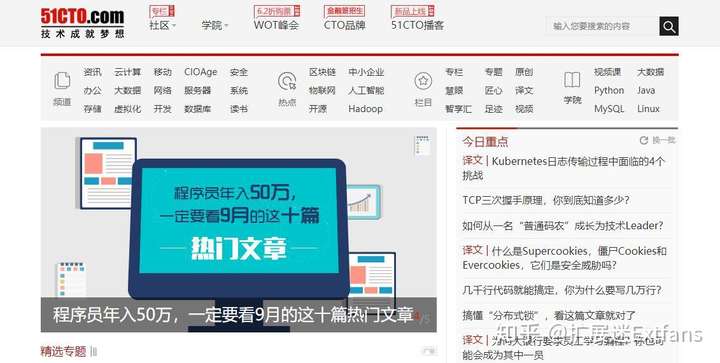720x363 pixels.
Task: Open the 智享汇 column link
Action: click(x=458, y=109)
